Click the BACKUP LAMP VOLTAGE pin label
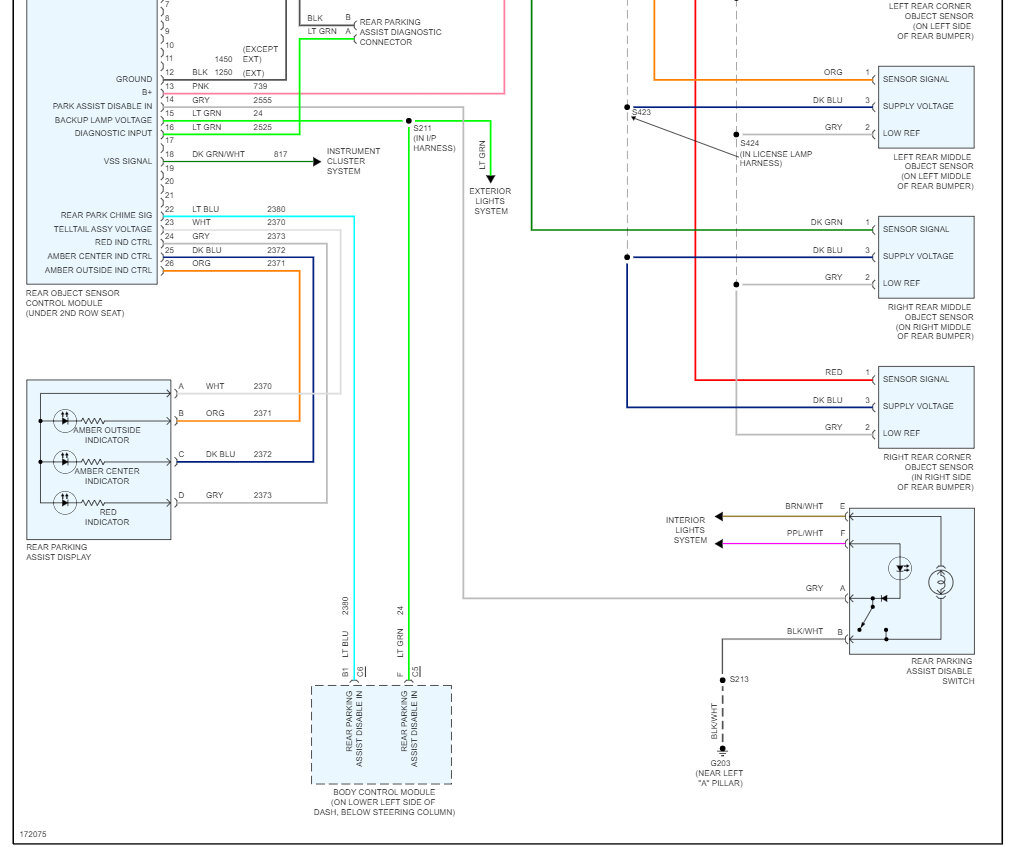Screen dimensions: 1014x851 coord(103,120)
